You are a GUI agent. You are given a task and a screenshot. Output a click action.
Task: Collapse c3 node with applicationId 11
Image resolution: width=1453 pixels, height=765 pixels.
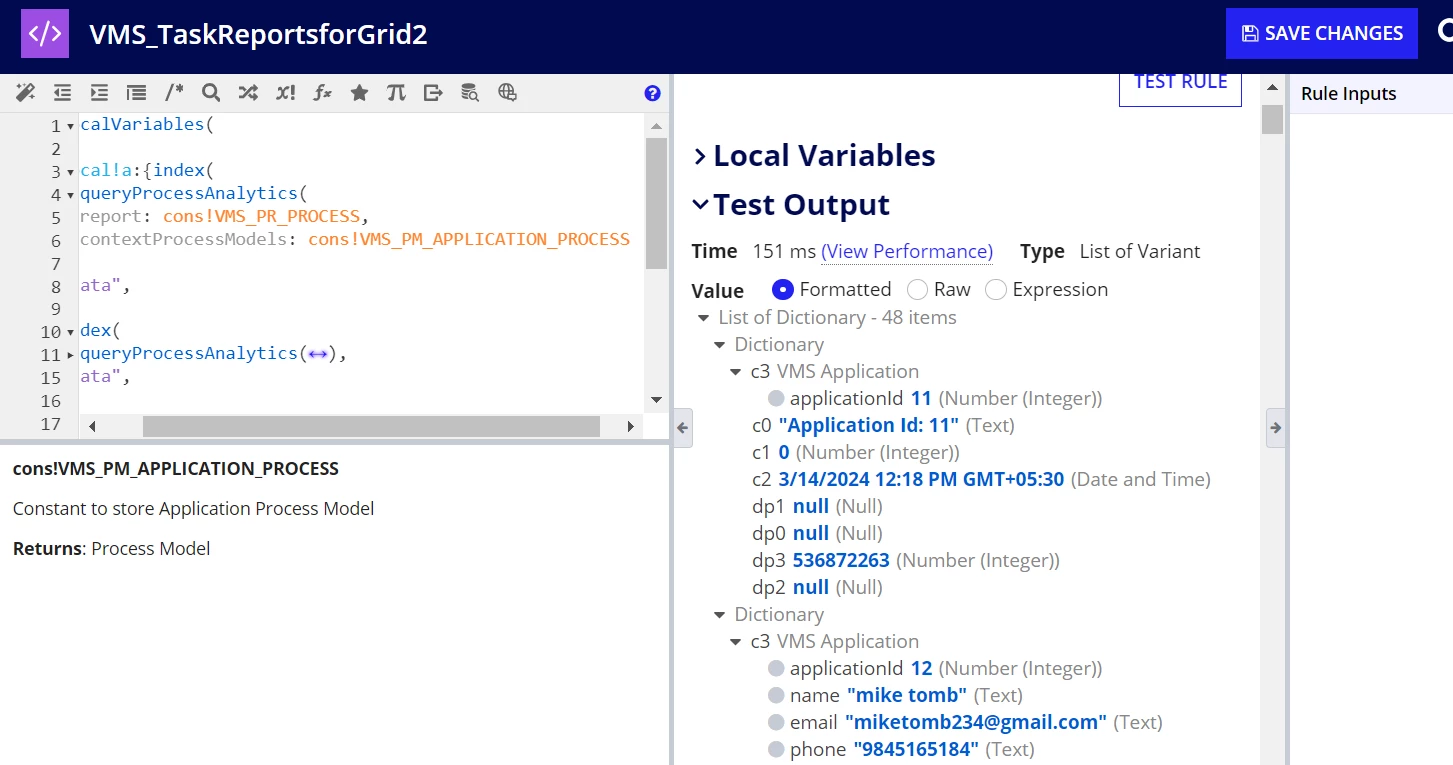tap(736, 372)
